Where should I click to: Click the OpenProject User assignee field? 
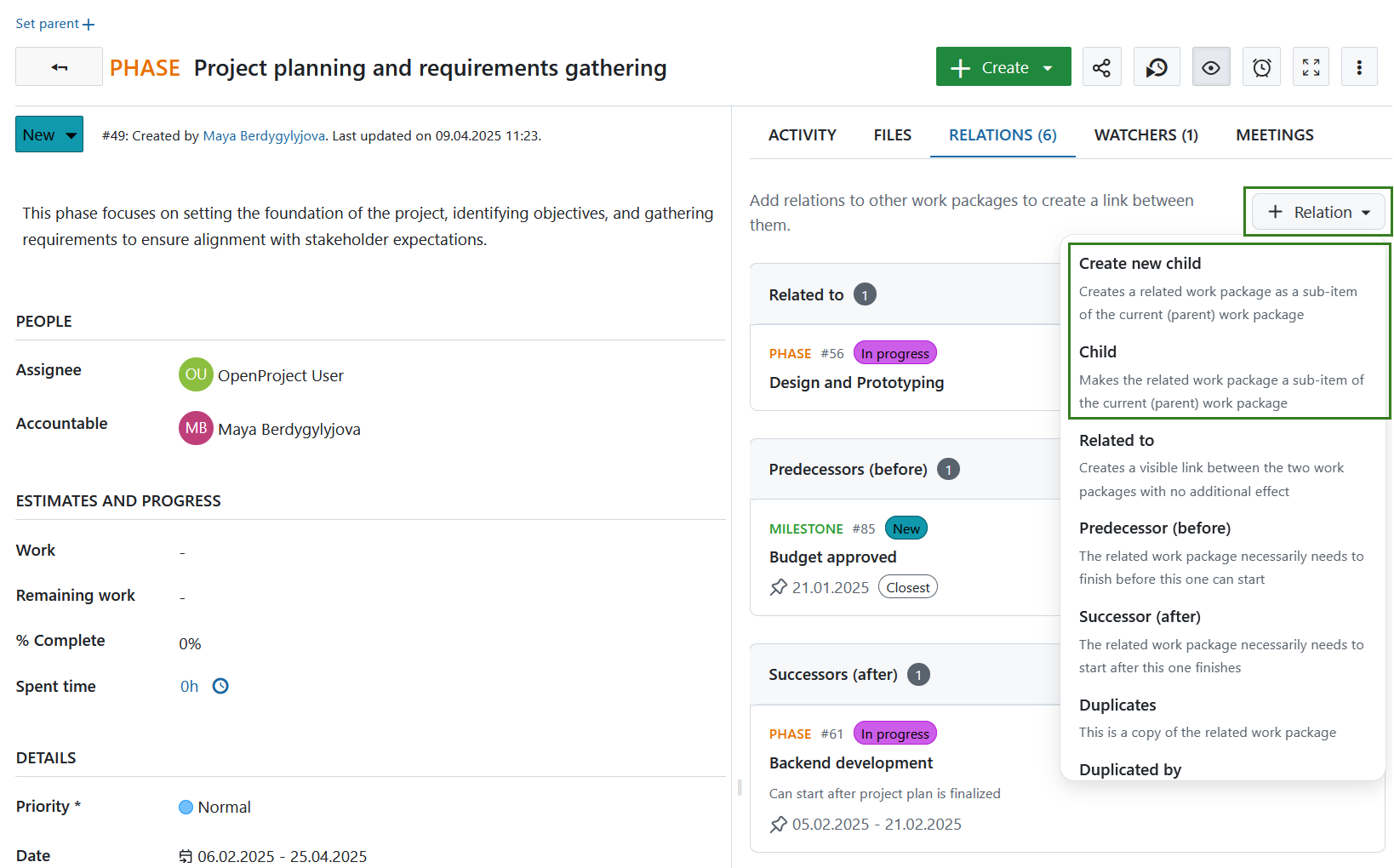click(x=280, y=375)
